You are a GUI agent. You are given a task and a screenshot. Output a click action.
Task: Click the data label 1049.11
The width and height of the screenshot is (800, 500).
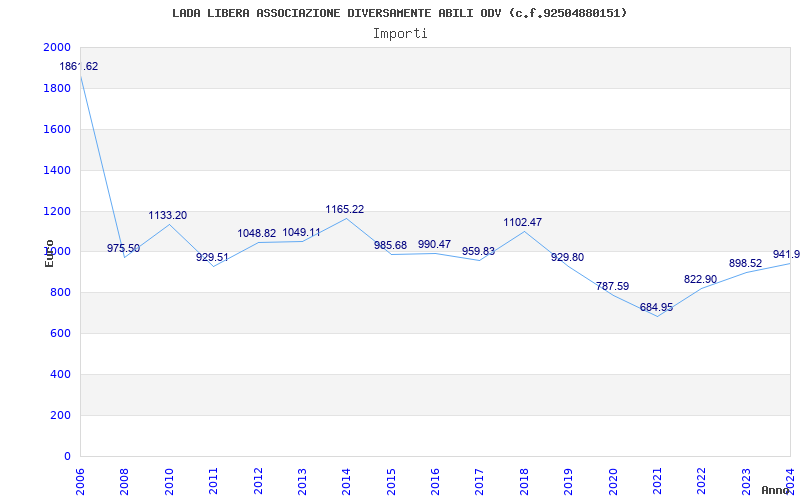click(302, 232)
